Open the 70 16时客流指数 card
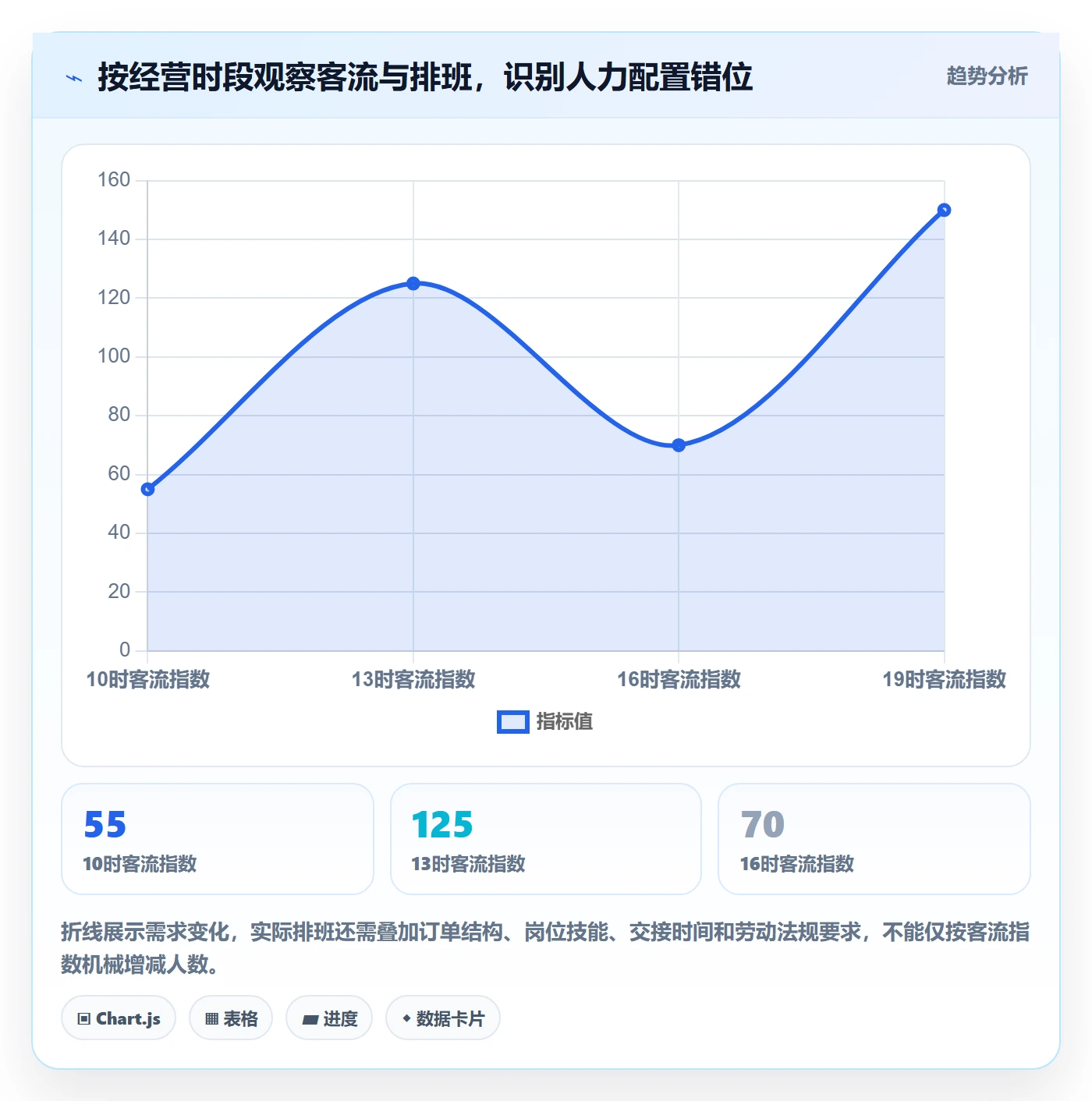Image resolution: width=1092 pixels, height=1101 pixels. pyautogui.click(x=874, y=839)
